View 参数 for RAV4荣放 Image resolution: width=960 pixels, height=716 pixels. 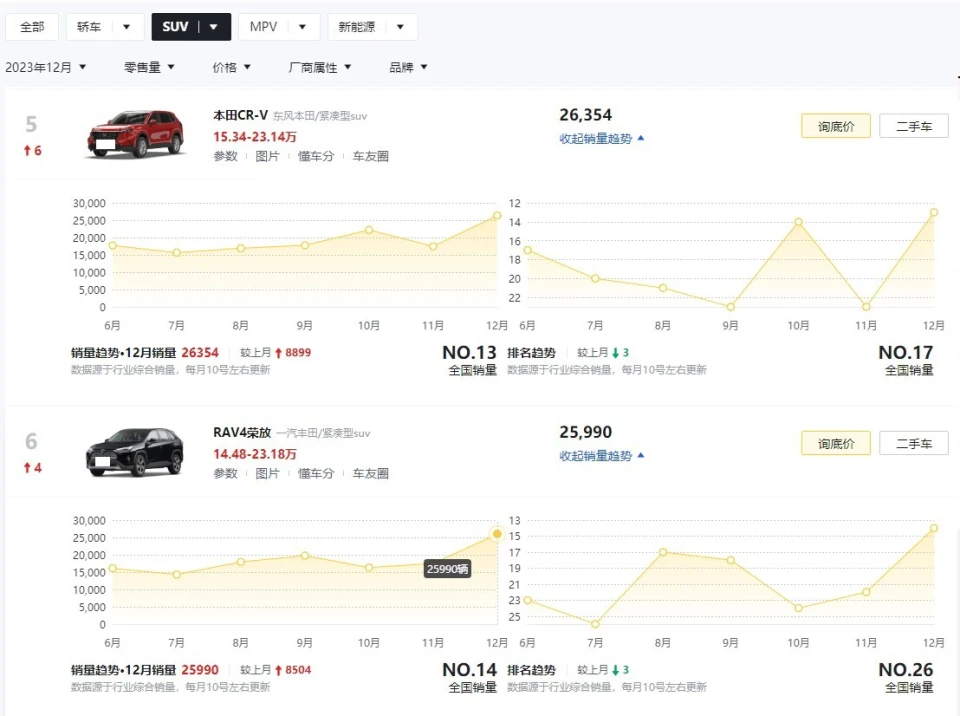coord(225,473)
